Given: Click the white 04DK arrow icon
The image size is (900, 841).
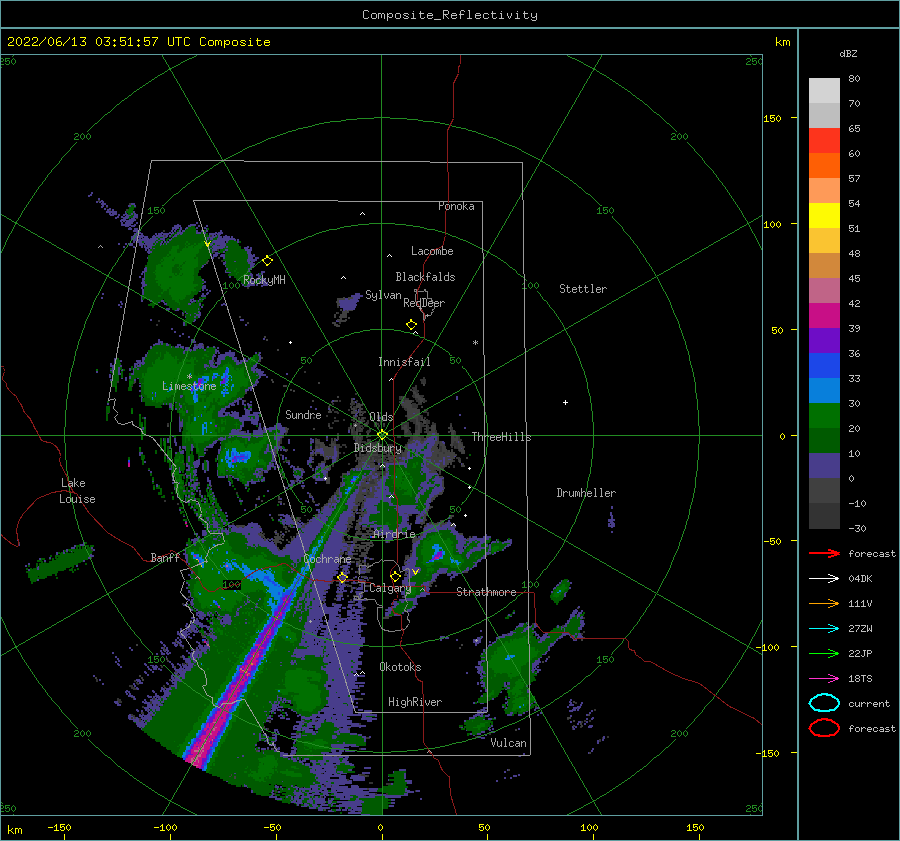Looking at the screenshot, I should coord(824,579).
